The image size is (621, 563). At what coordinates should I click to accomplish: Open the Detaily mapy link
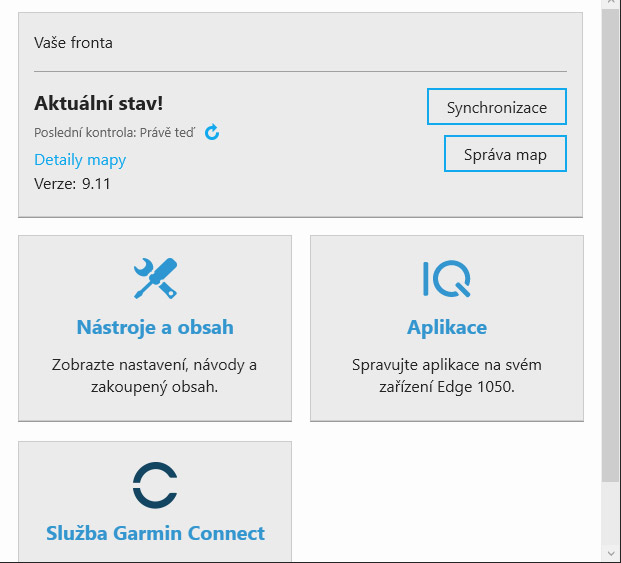pos(80,160)
